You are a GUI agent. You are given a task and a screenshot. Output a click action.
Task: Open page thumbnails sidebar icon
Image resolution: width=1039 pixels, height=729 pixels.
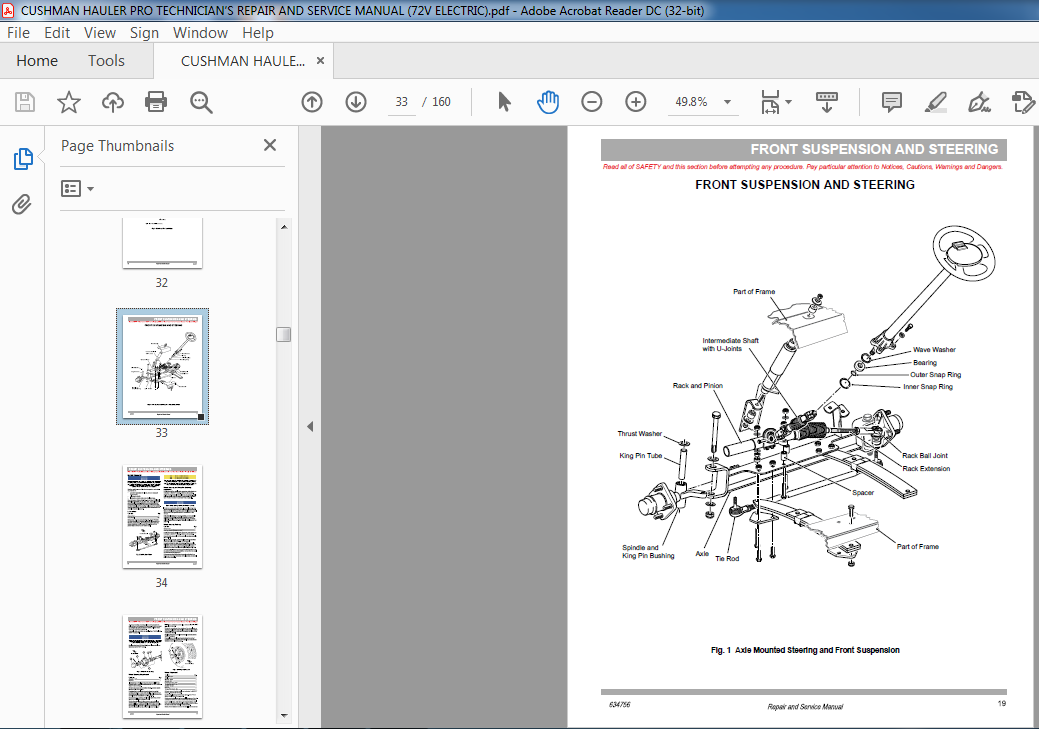tap(23, 159)
